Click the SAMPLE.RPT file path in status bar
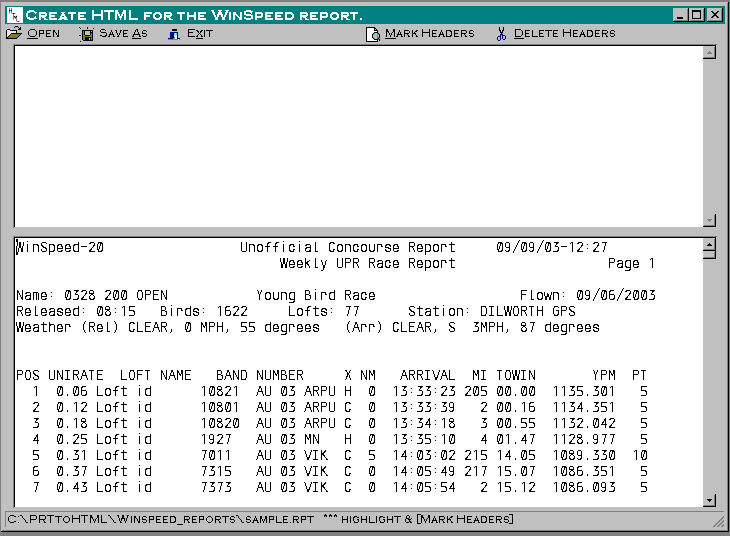730x536 pixels. point(161,519)
